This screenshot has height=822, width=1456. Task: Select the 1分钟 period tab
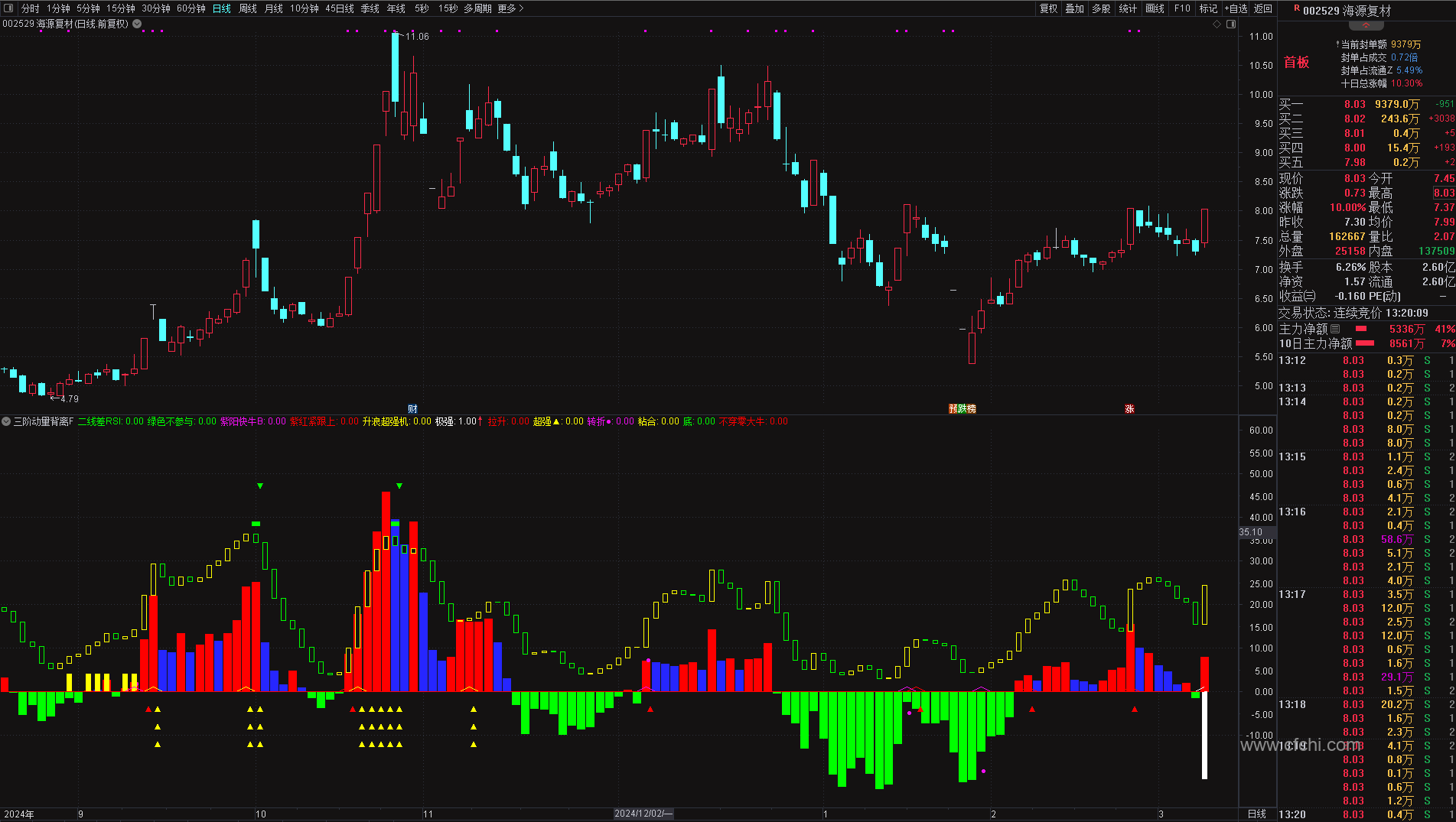58,8
